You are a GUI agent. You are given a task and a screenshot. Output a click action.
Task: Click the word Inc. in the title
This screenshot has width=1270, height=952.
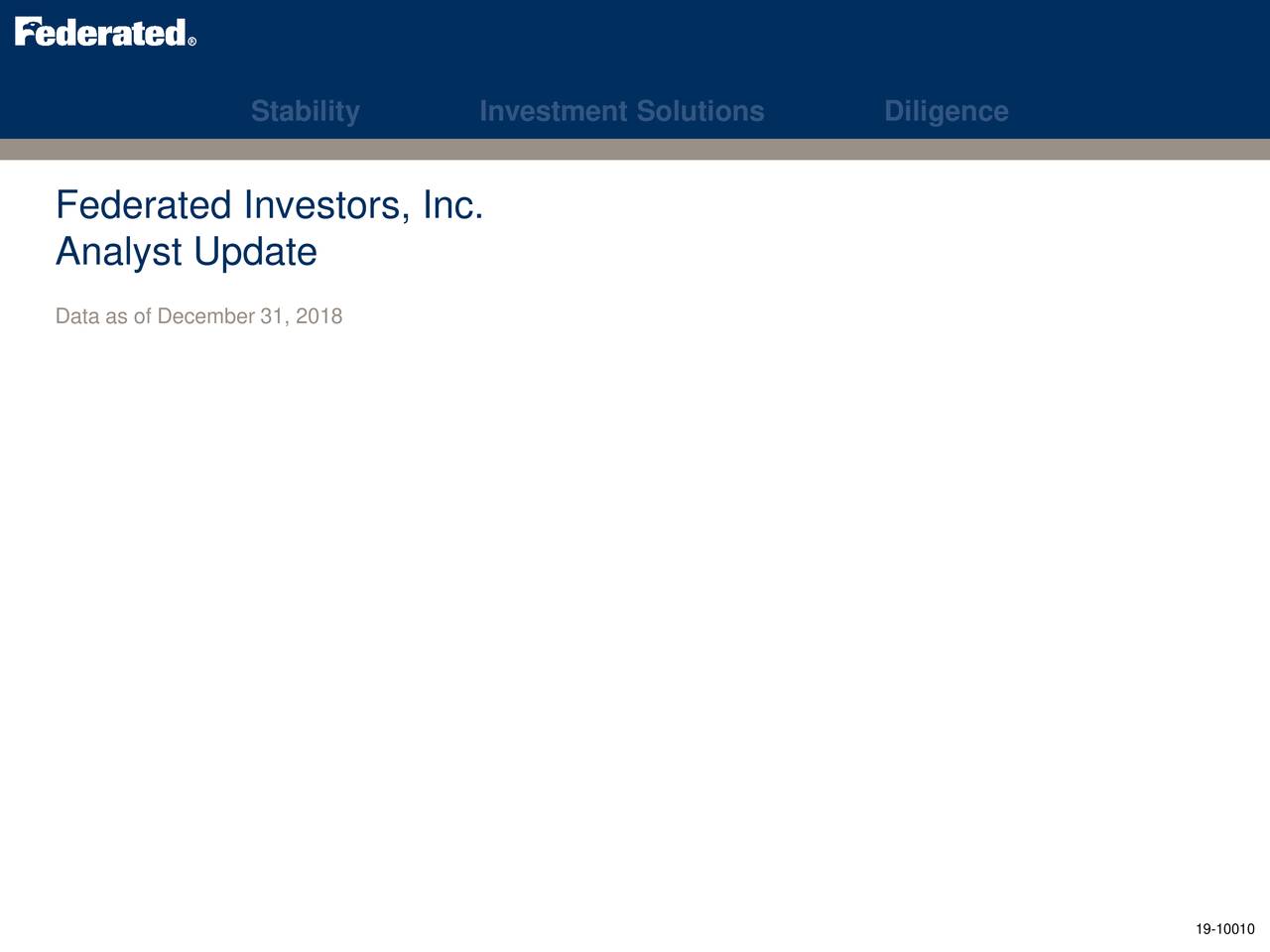click(x=453, y=206)
